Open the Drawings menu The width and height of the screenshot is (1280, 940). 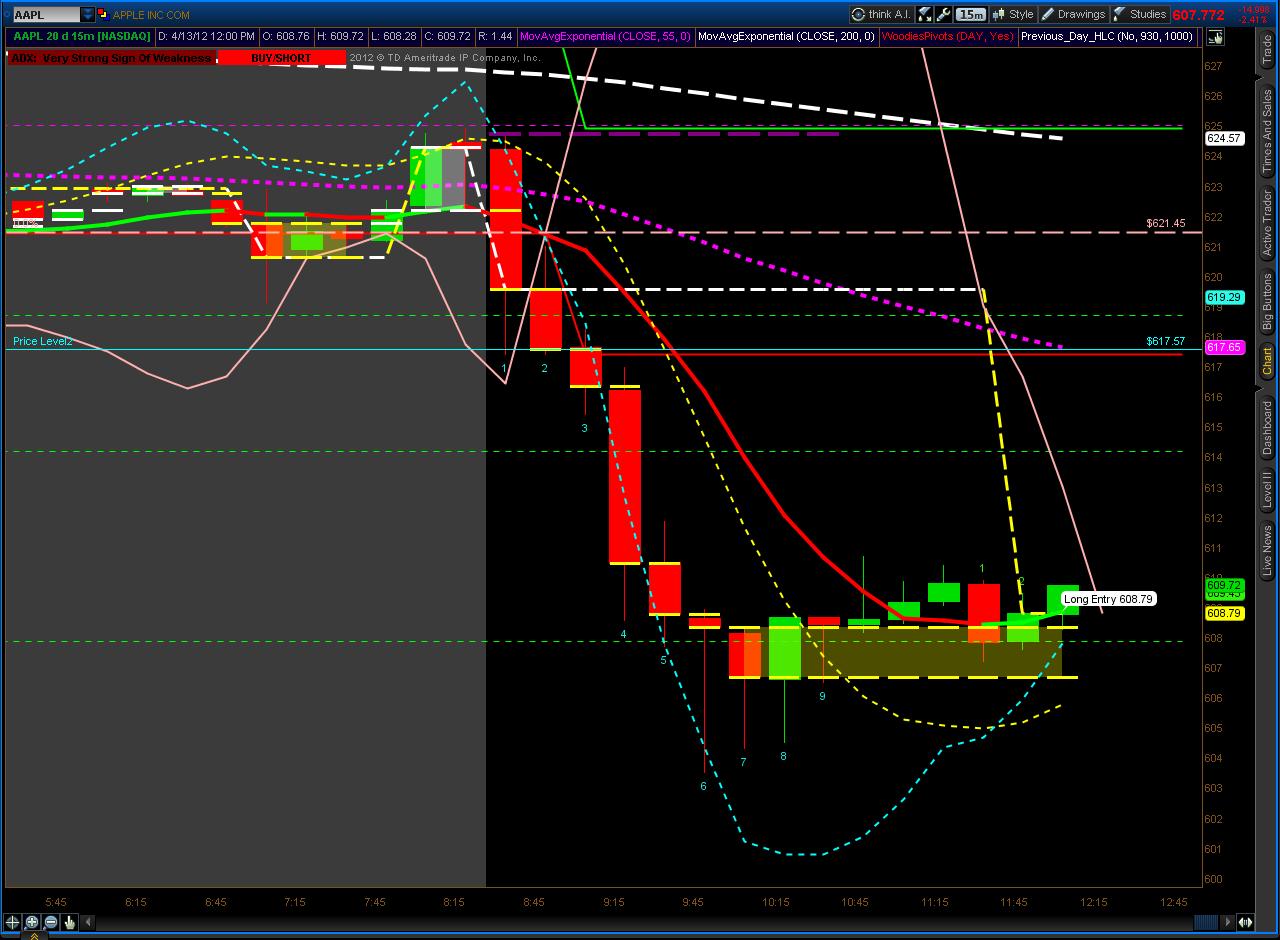(1073, 14)
